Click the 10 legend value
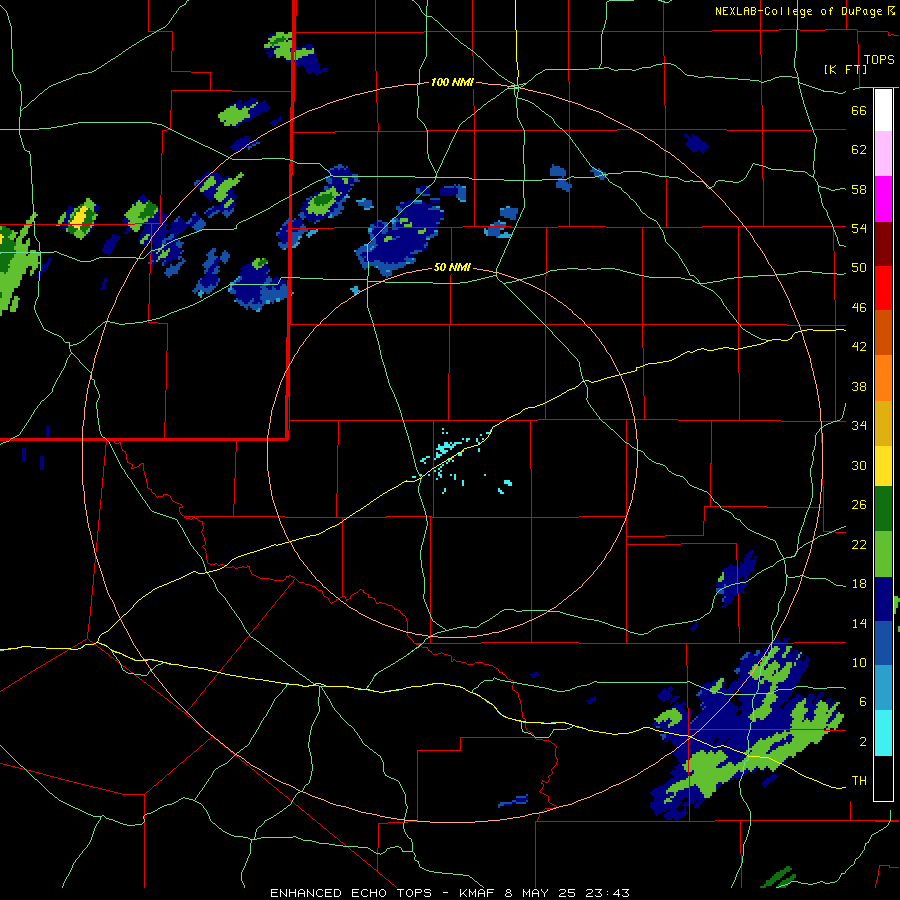 click(859, 663)
